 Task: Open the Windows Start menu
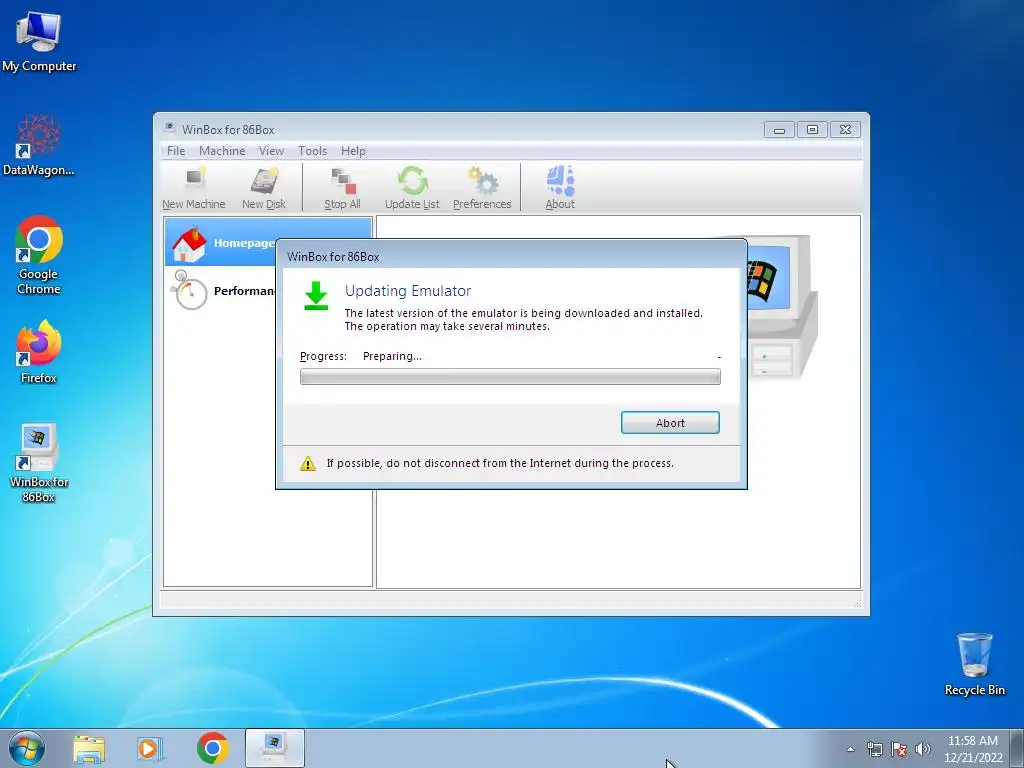point(27,748)
